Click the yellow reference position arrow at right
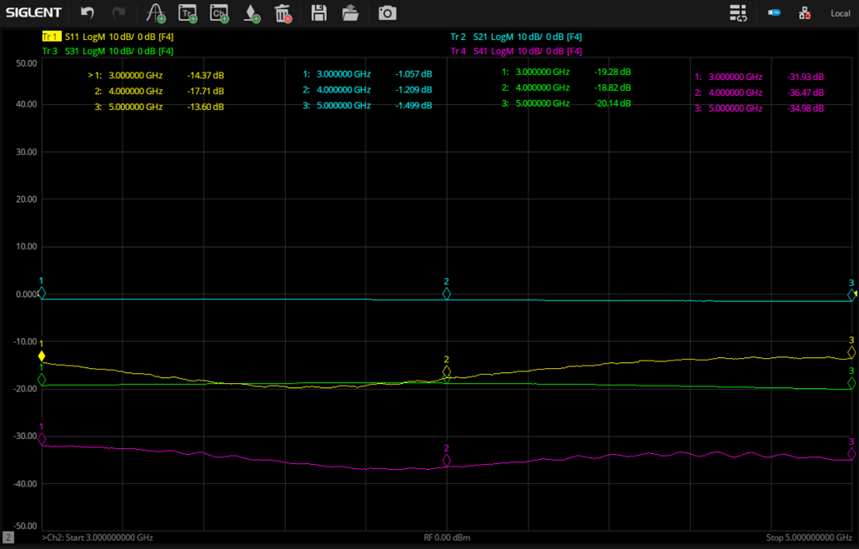 point(856,294)
